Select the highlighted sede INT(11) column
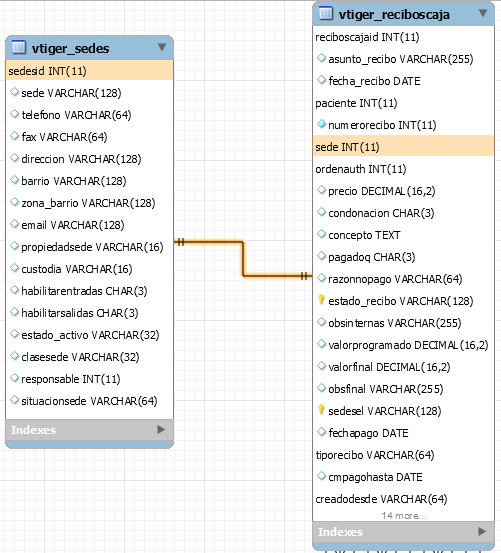Image resolution: width=501 pixels, height=553 pixels. pos(403,146)
